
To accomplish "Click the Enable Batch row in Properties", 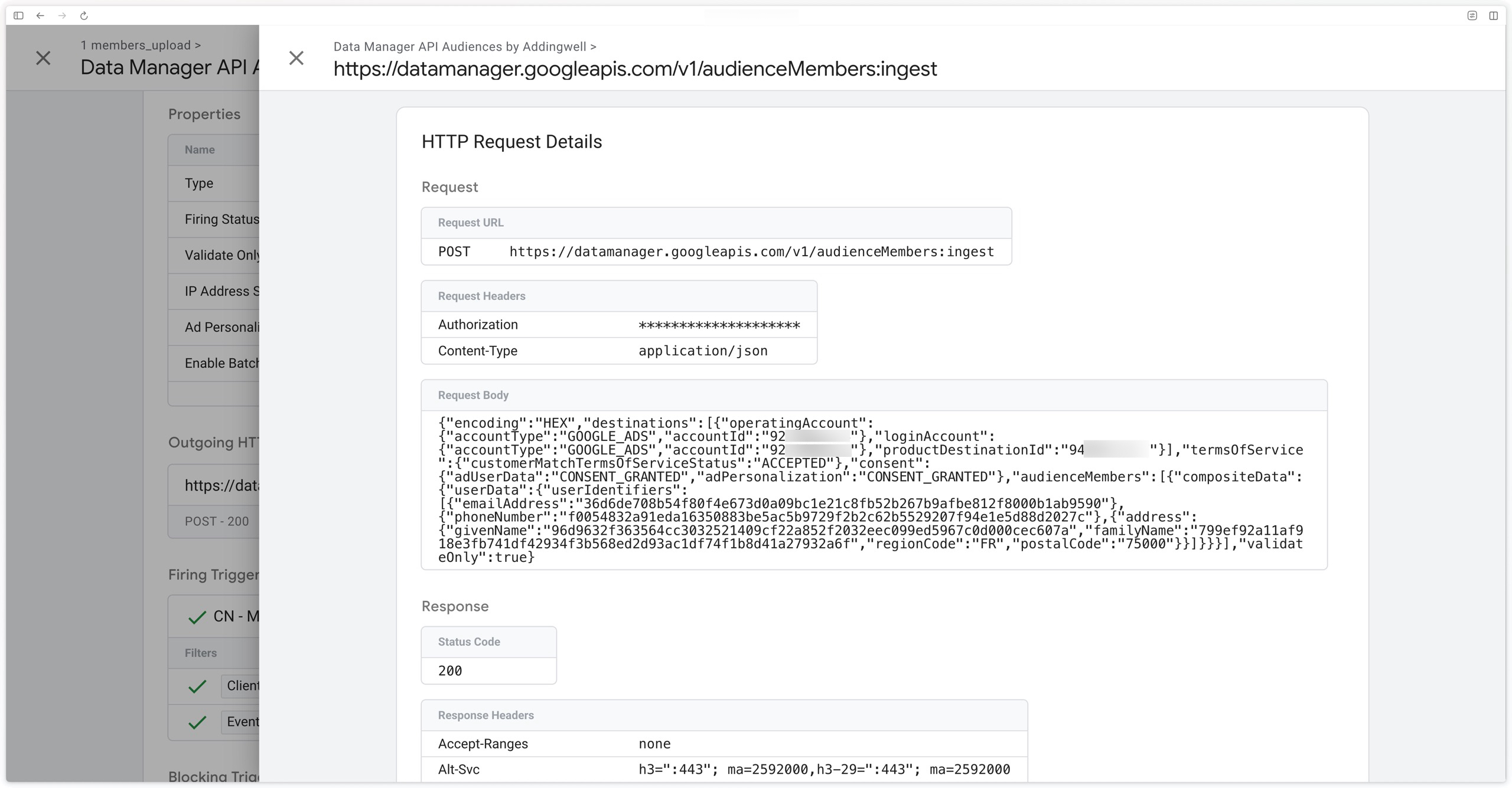I will [213, 364].
